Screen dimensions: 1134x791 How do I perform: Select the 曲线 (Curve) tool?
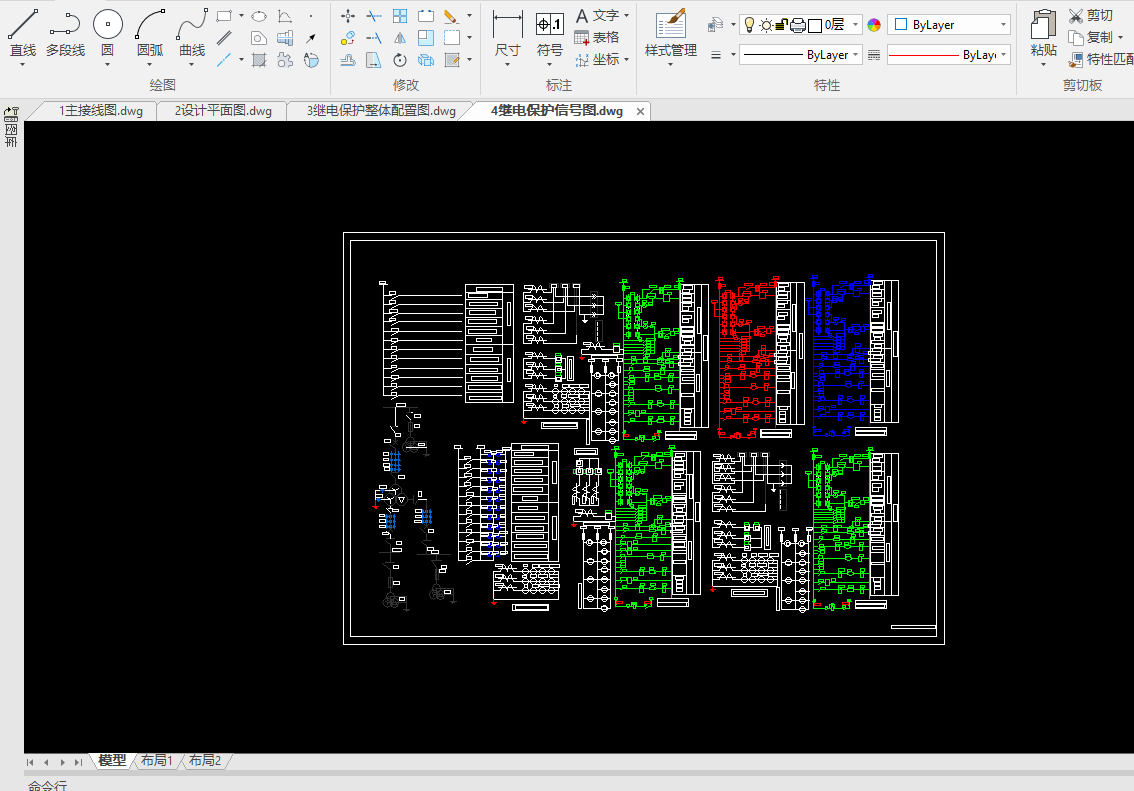(192, 32)
